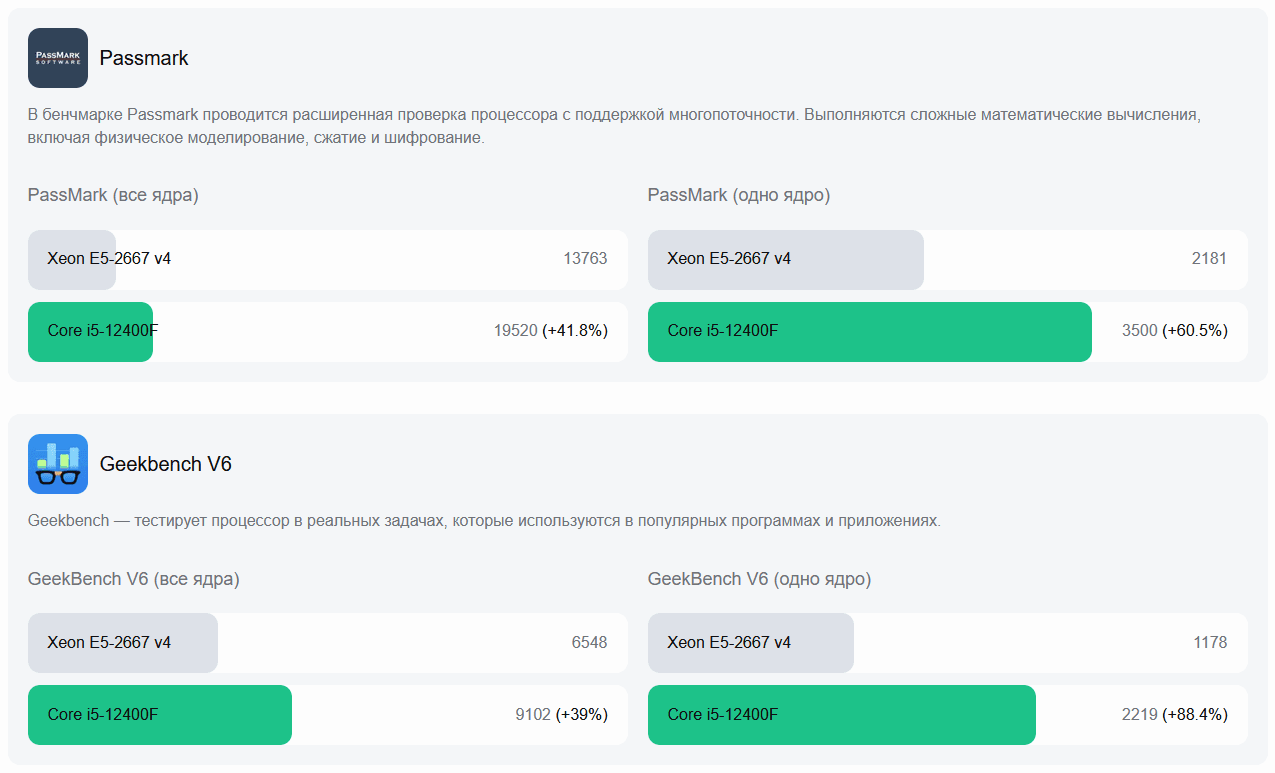Click the Geekbench glasses logo icon
Image resolution: width=1275 pixels, height=773 pixels.
(58, 464)
